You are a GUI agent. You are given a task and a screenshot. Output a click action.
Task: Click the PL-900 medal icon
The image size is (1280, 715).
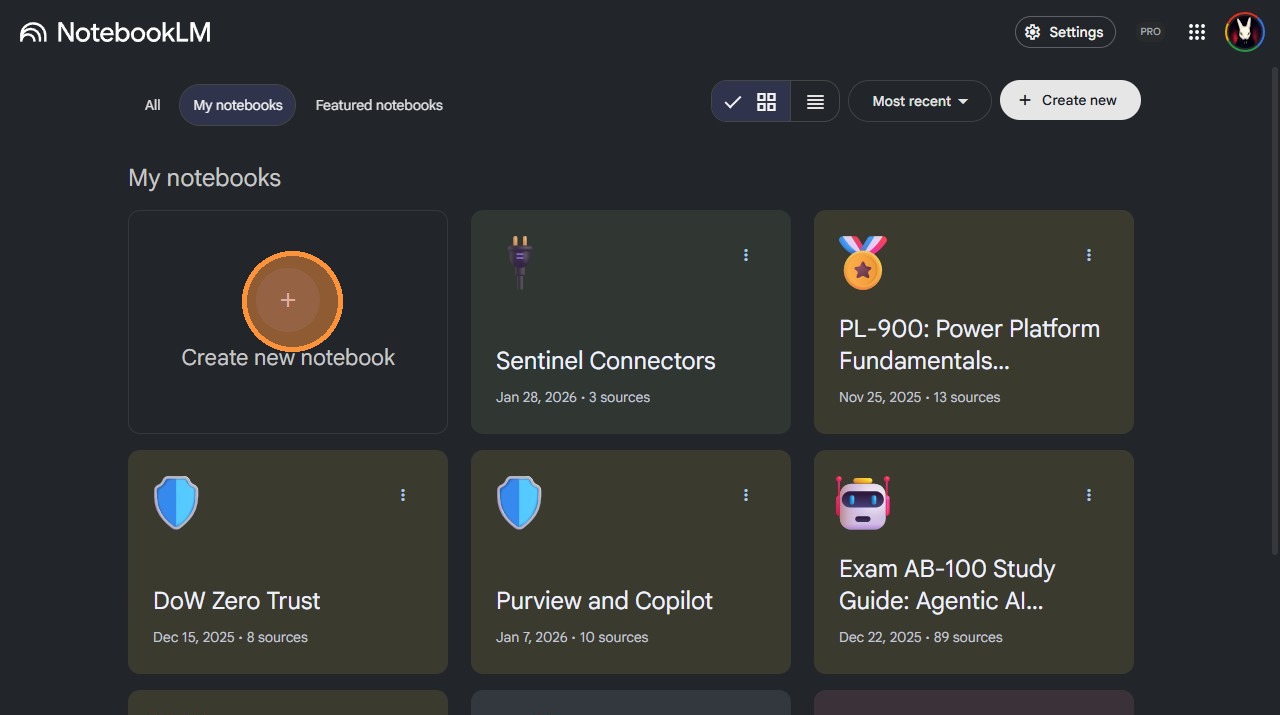862,262
